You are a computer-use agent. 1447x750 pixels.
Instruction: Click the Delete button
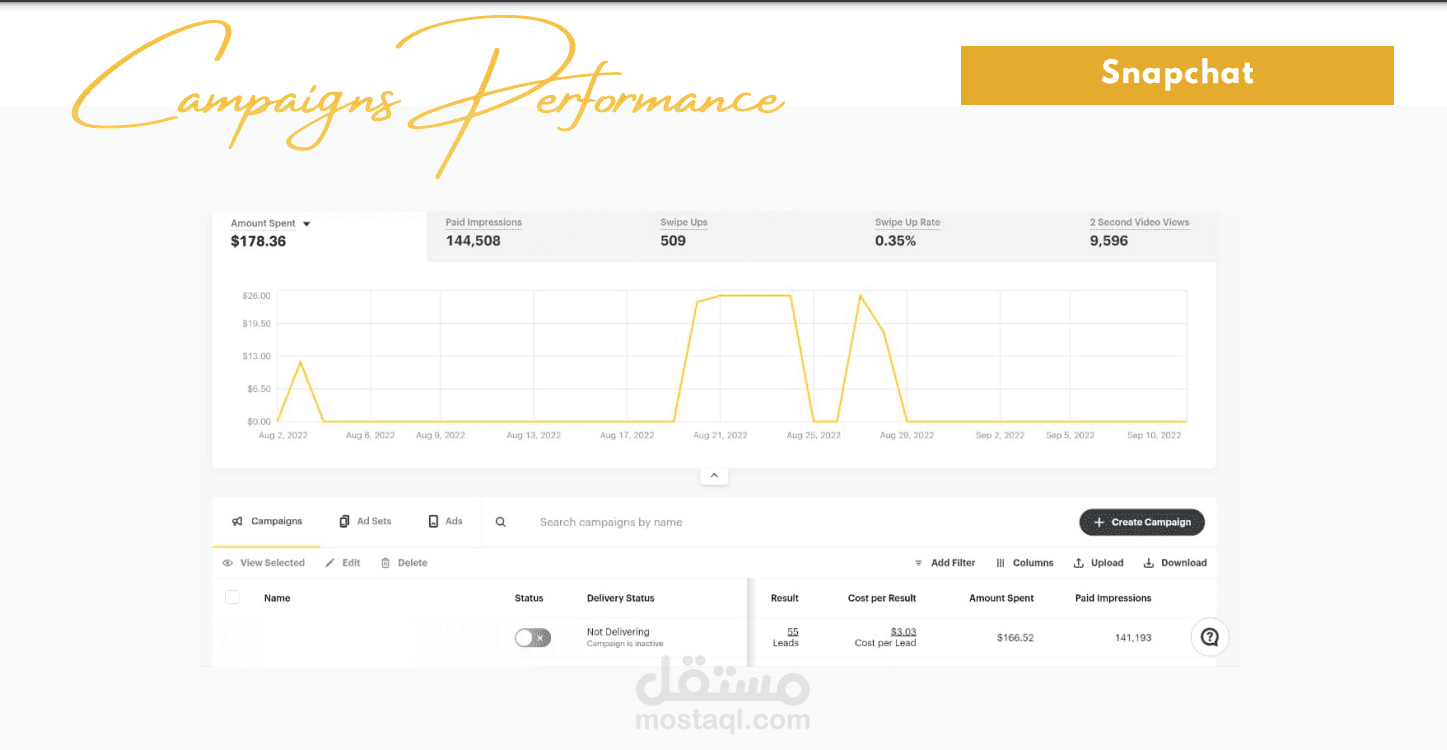pos(404,563)
